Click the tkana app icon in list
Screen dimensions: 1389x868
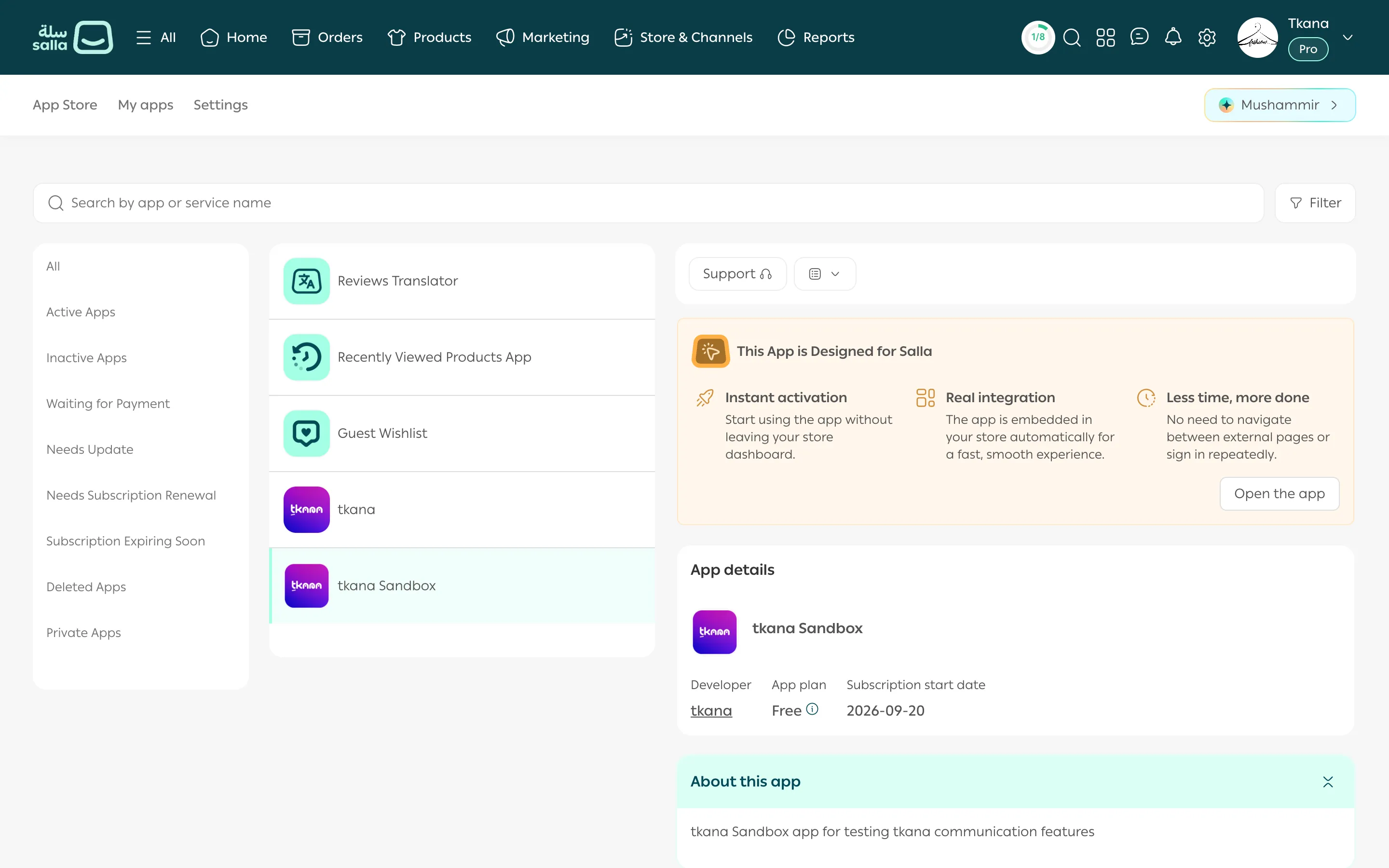point(307,510)
